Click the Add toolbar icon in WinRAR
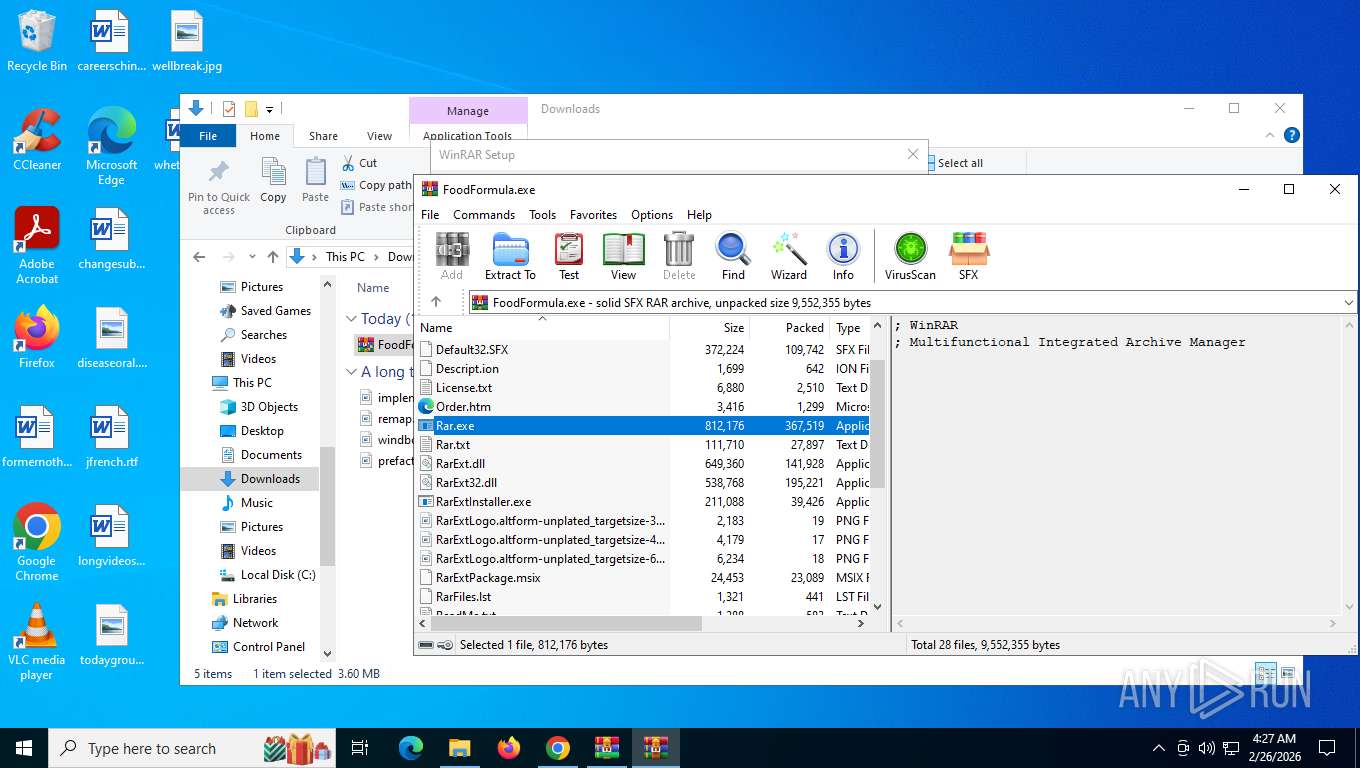This screenshot has height=768, width=1360. point(452,256)
